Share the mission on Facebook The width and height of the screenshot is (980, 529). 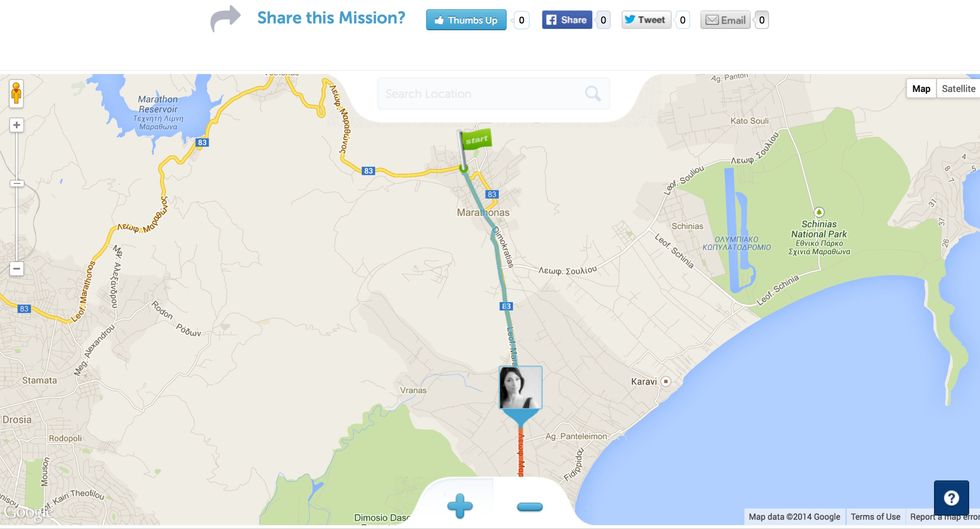(567, 20)
